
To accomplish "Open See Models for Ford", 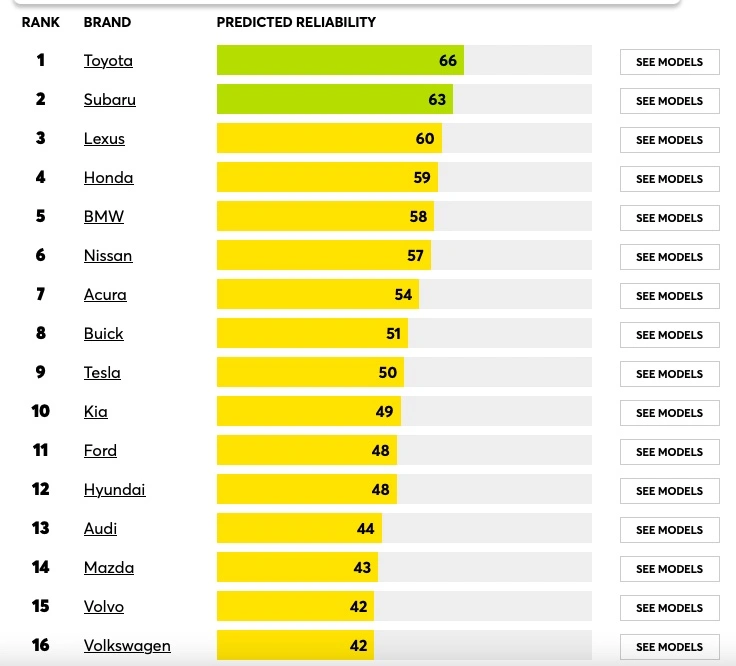I will 669,452.
